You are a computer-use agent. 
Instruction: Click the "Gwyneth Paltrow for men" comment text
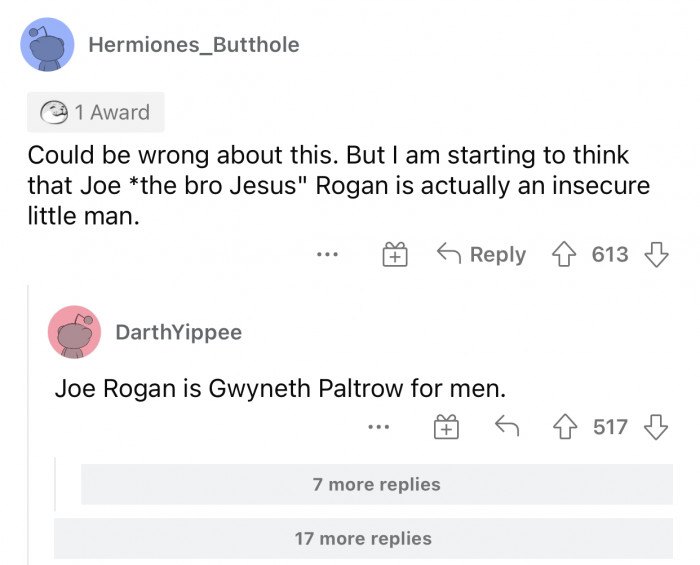tap(280, 387)
